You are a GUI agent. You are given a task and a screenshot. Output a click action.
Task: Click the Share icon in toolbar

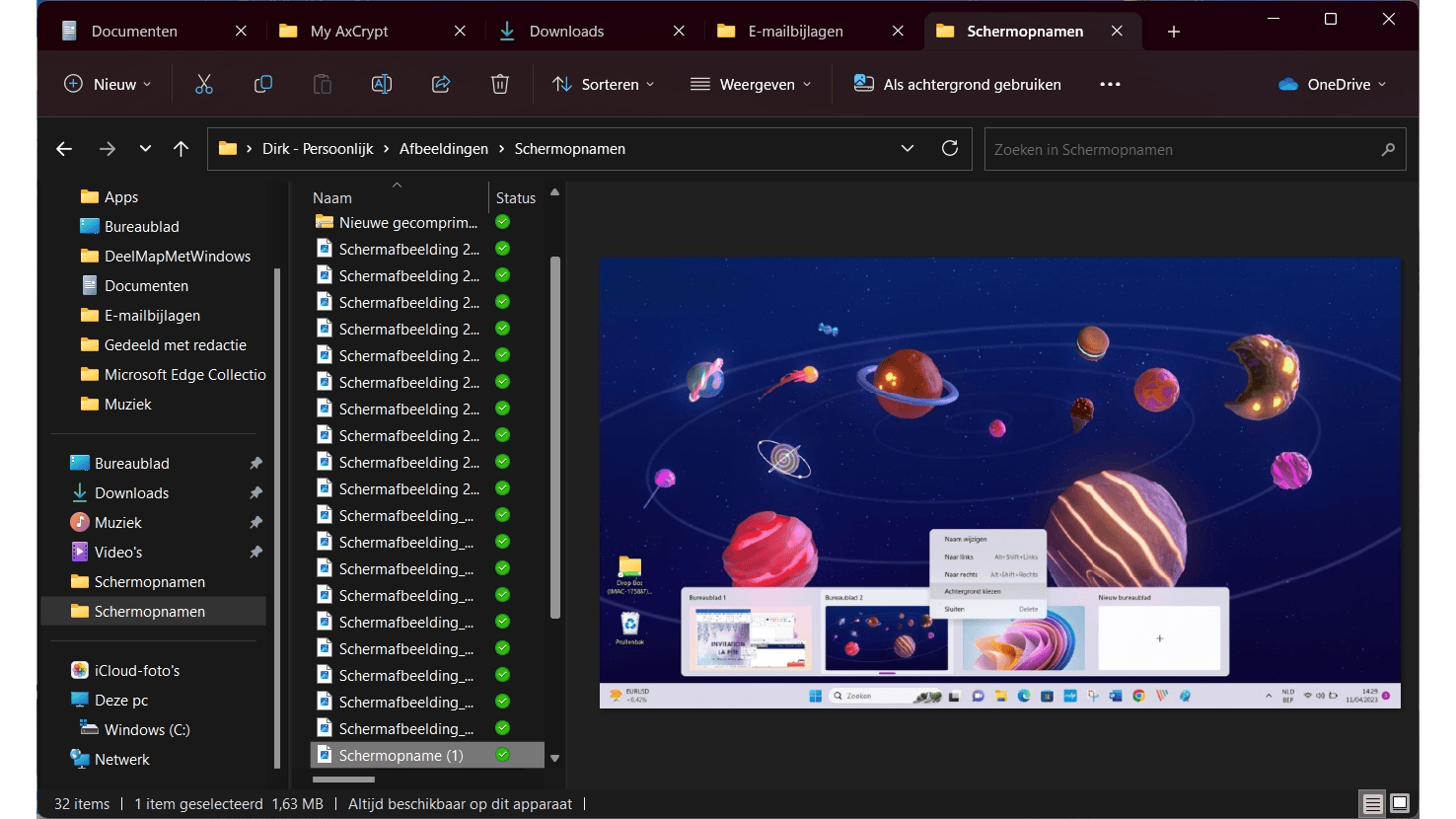click(441, 85)
